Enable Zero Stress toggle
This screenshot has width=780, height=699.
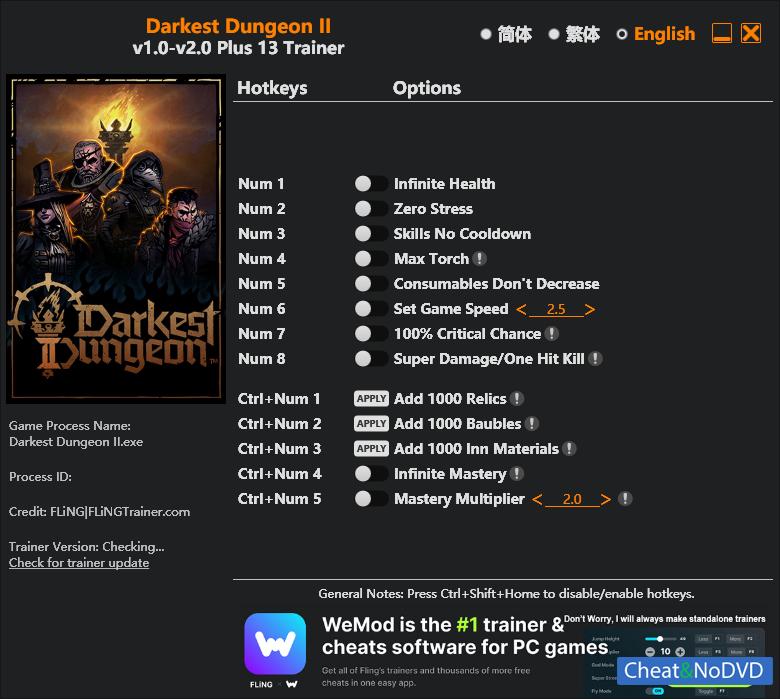[371, 208]
